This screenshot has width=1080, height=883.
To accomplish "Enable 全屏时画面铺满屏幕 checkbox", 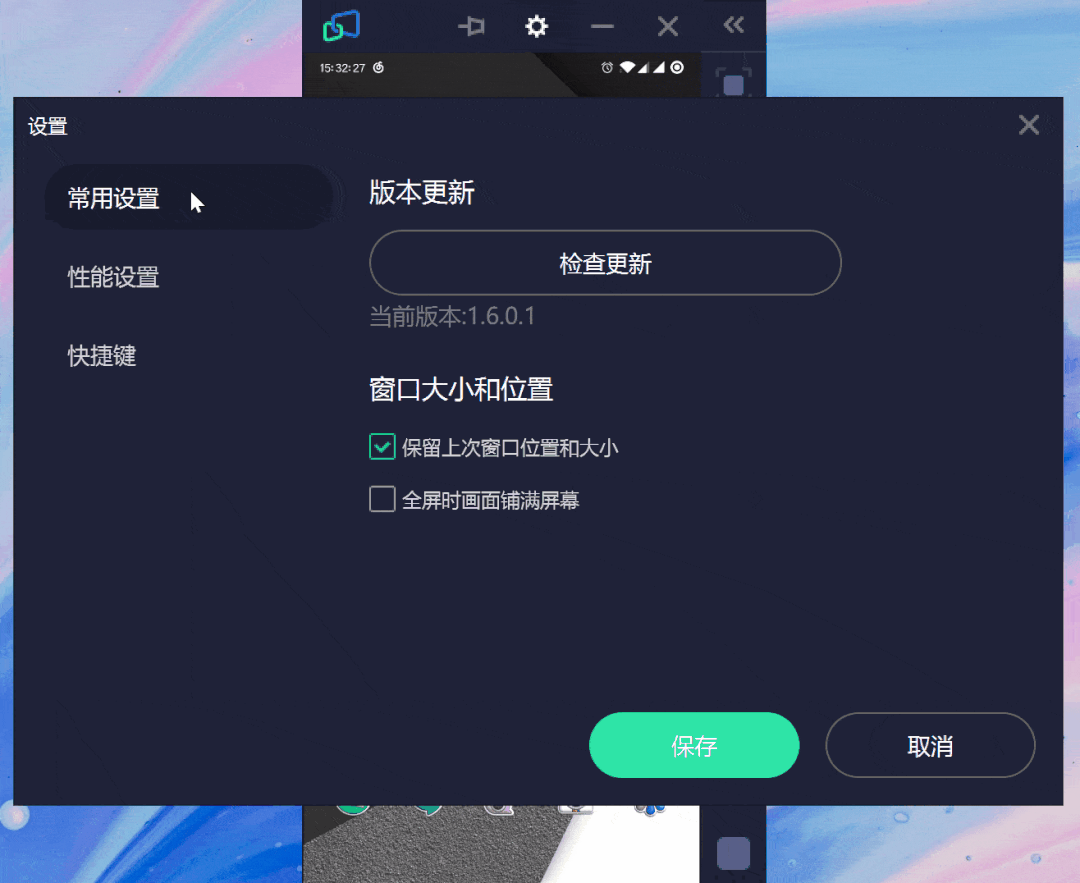I will [x=382, y=499].
